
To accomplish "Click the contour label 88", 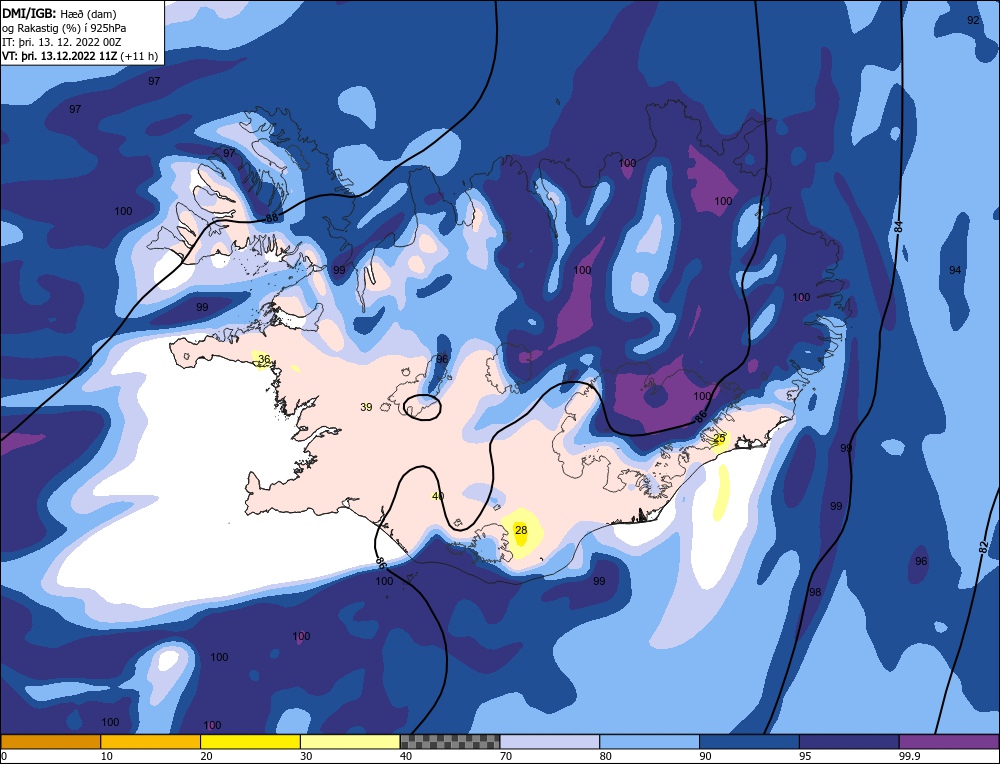I will (272, 217).
